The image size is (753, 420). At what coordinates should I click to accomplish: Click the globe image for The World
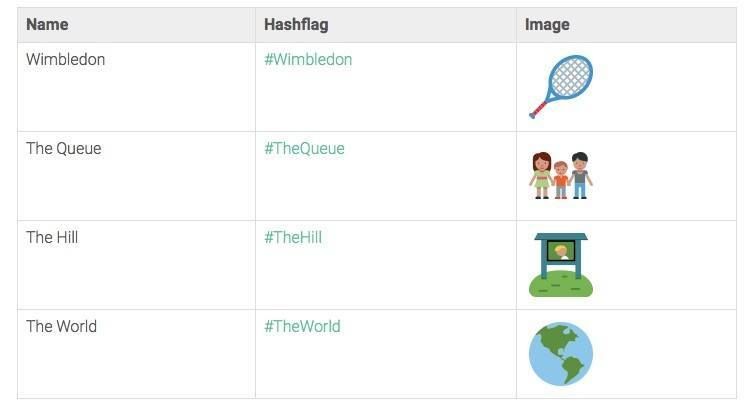point(561,353)
